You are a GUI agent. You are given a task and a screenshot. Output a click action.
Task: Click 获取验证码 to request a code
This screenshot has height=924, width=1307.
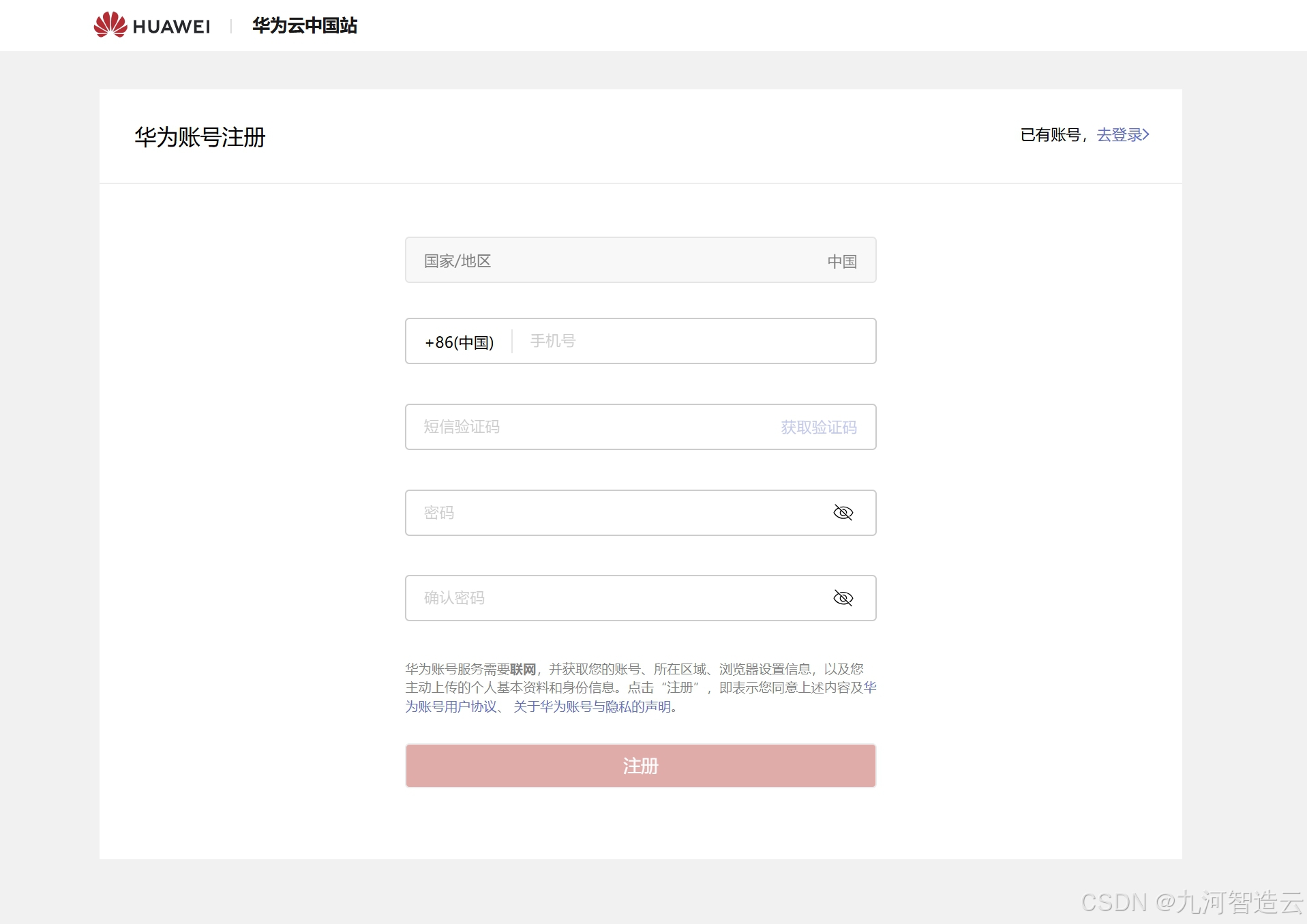818,428
